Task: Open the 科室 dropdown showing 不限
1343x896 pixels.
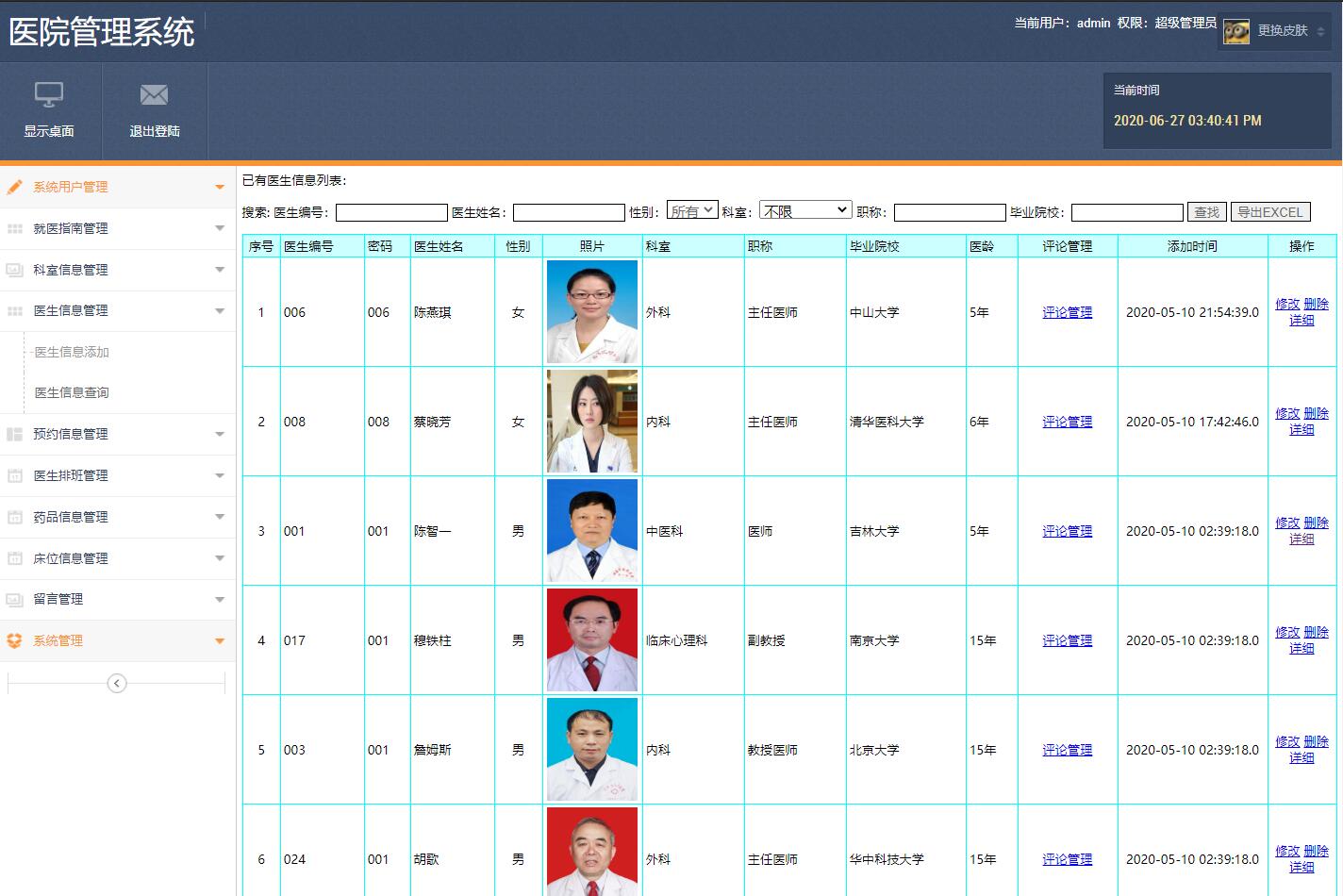Action: click(804, 208)
